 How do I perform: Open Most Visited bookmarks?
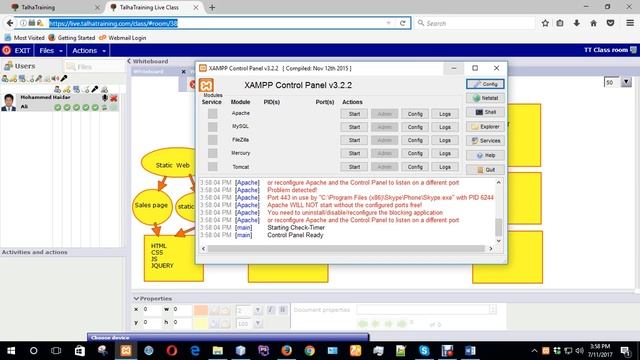click(x=24, y=38)
